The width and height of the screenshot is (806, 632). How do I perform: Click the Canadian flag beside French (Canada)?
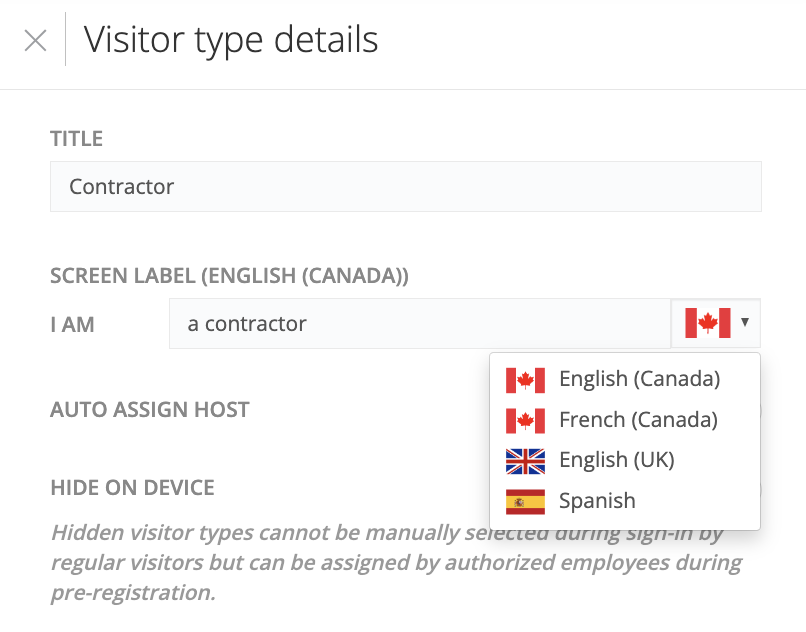pos(524,420)
